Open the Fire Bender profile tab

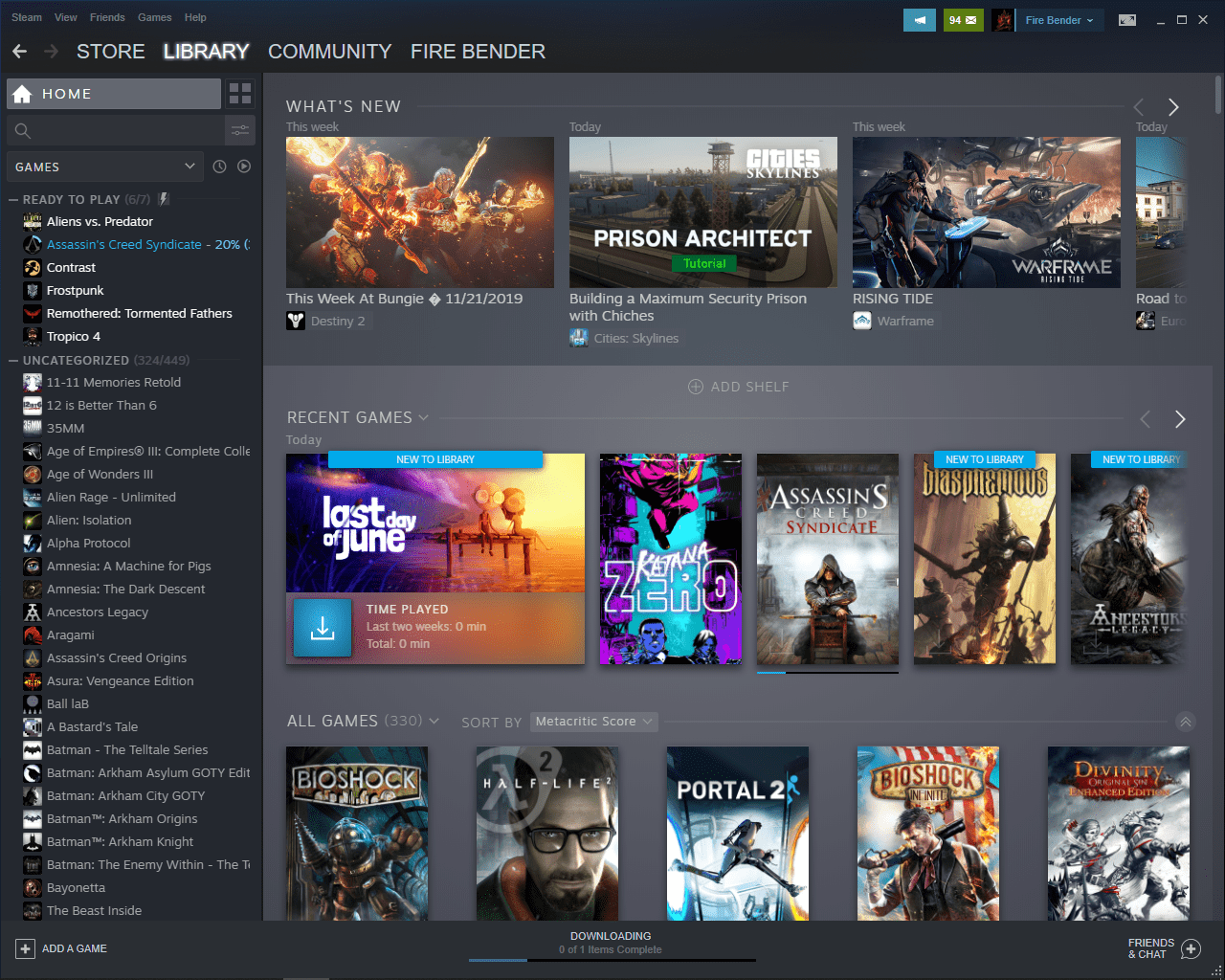click(479, 52)
